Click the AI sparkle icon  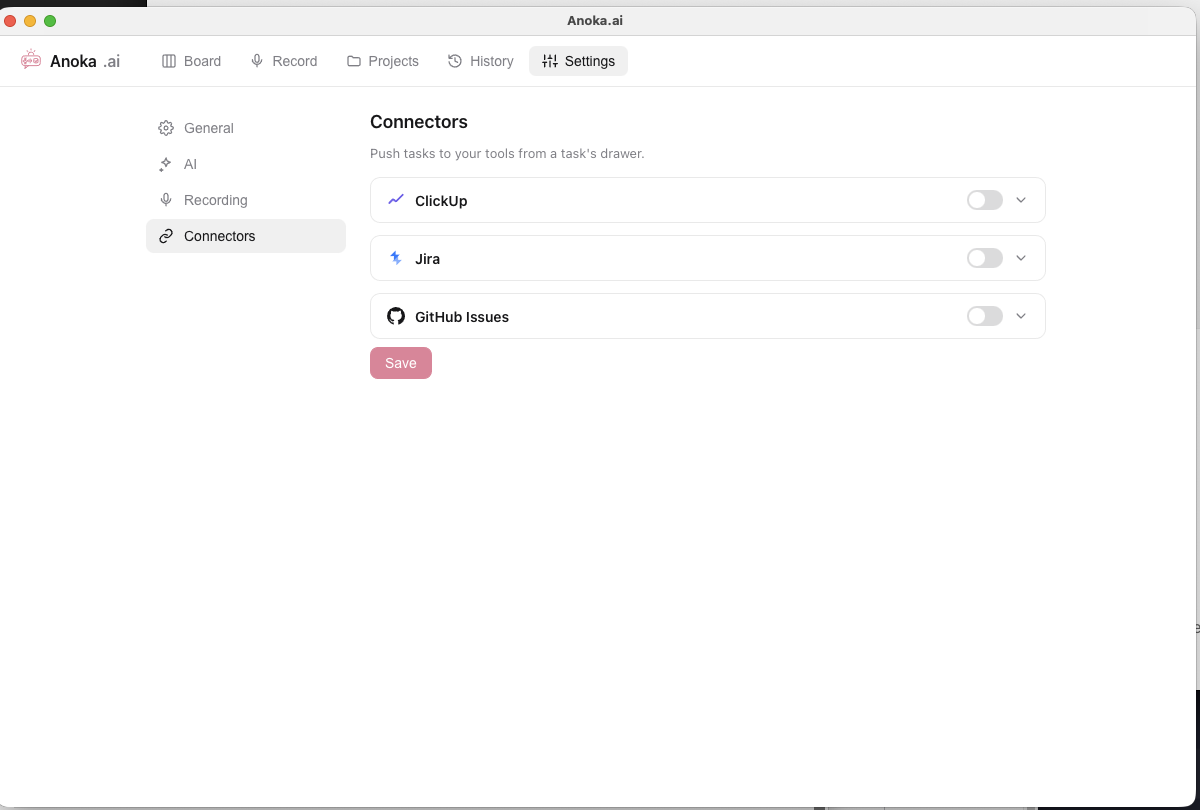166,164
